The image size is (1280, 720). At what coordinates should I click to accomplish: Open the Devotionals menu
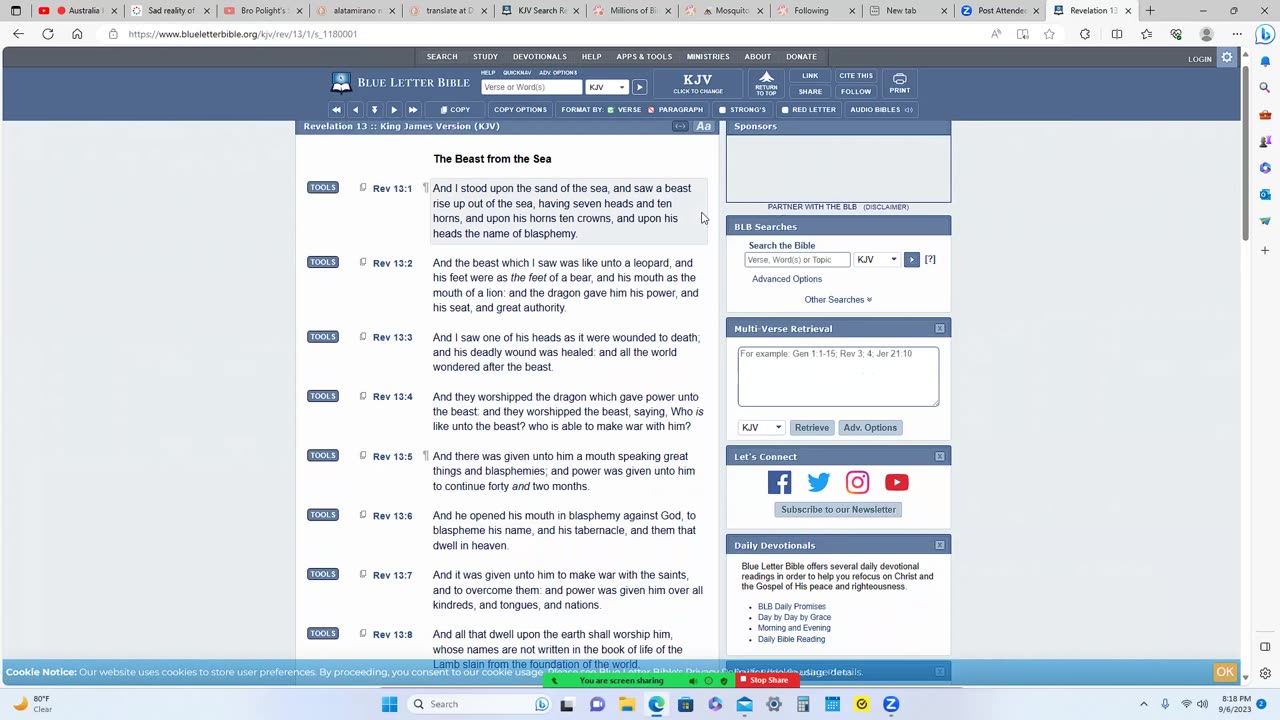pyautogui.click(x=540, y=56)
